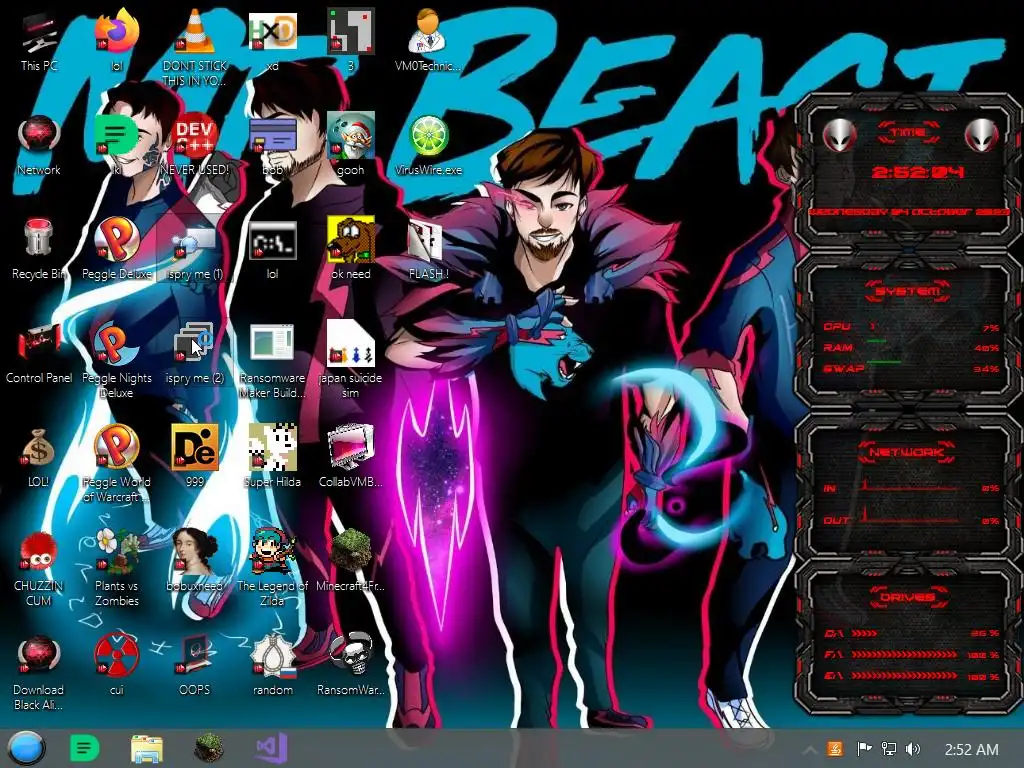Select the ok need dog icon
The width and height of the screenshot is (1024, 768).
tap(351, 239)
